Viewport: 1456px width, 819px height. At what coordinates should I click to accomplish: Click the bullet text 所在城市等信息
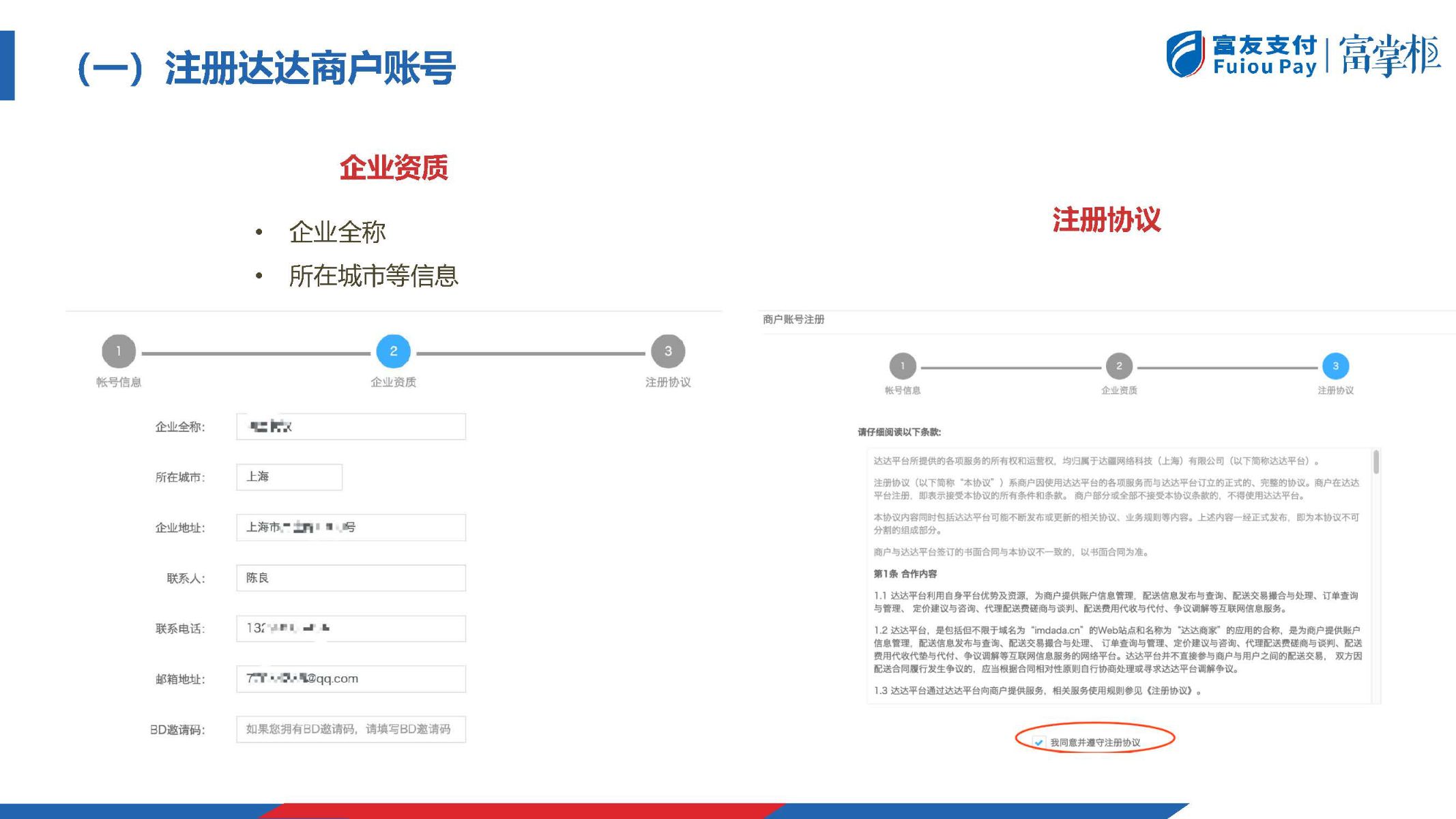(x=373, y=276)
